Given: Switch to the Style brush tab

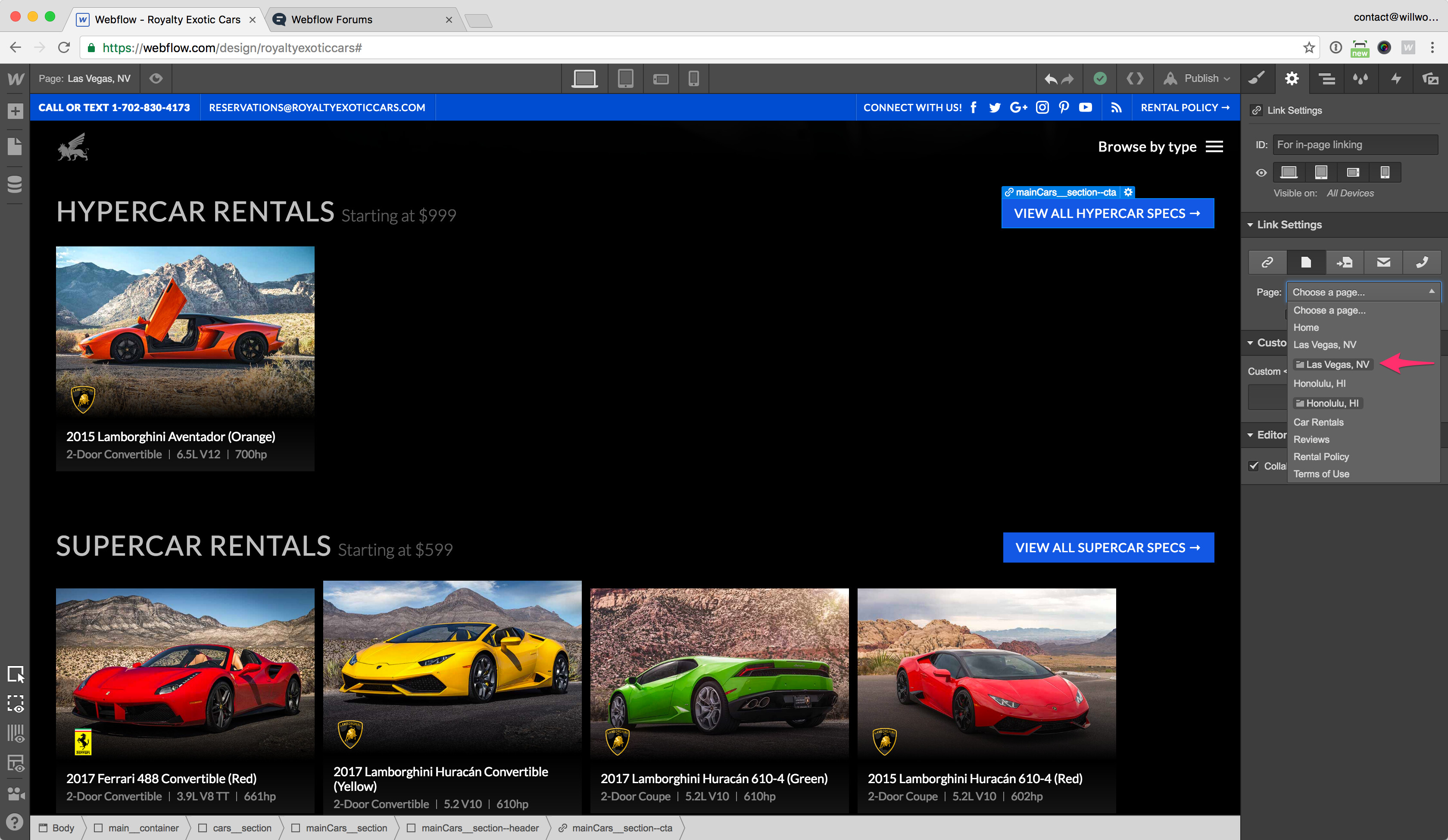Looking at the screenshot, I should coord(1257,78).
